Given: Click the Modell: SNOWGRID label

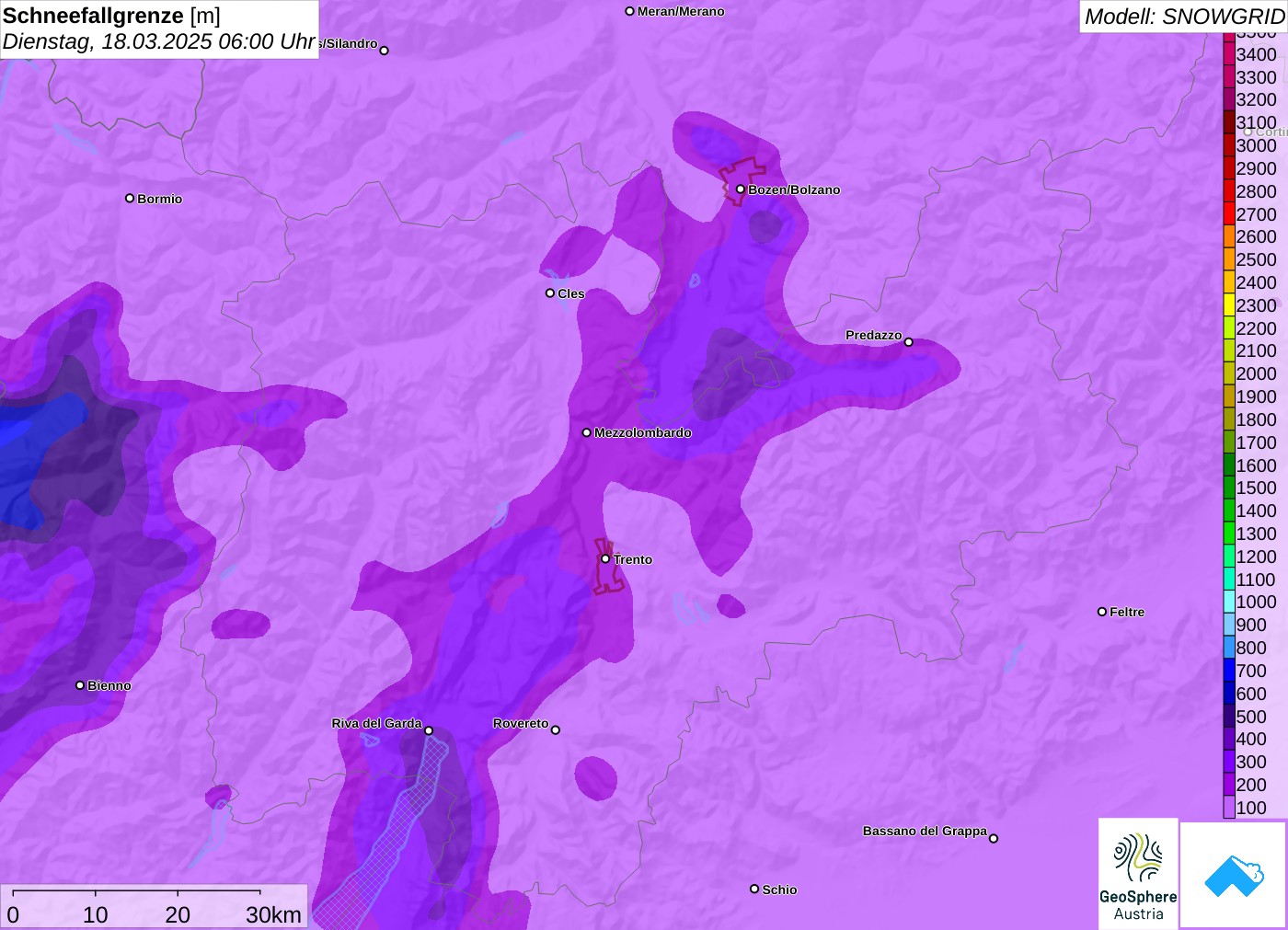Looking at the screenshot, I should tap(1183, 17).
